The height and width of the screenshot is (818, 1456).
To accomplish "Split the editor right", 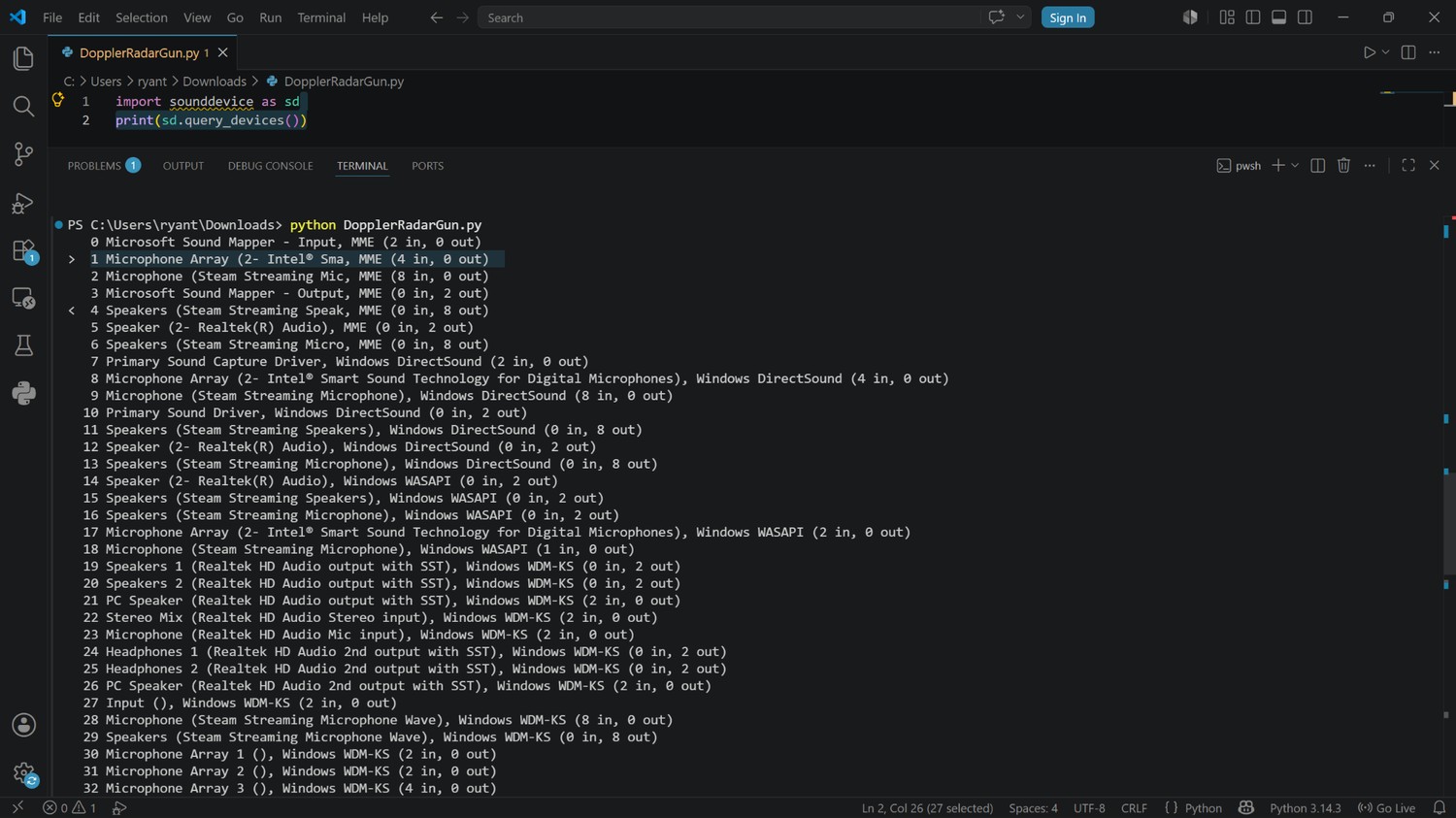I will [1408, 52].
